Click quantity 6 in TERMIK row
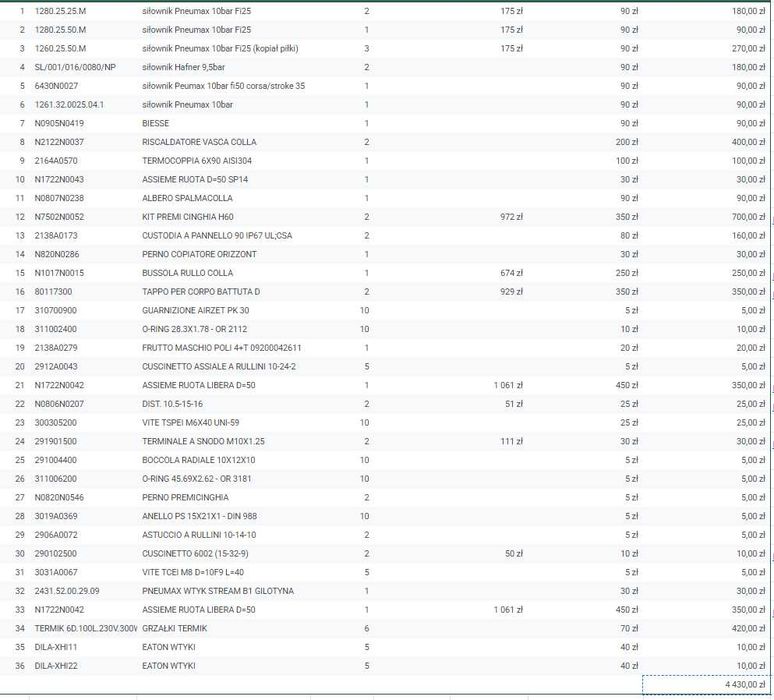The height and width of the screenshot is (700, 774). tap(366, 629)
